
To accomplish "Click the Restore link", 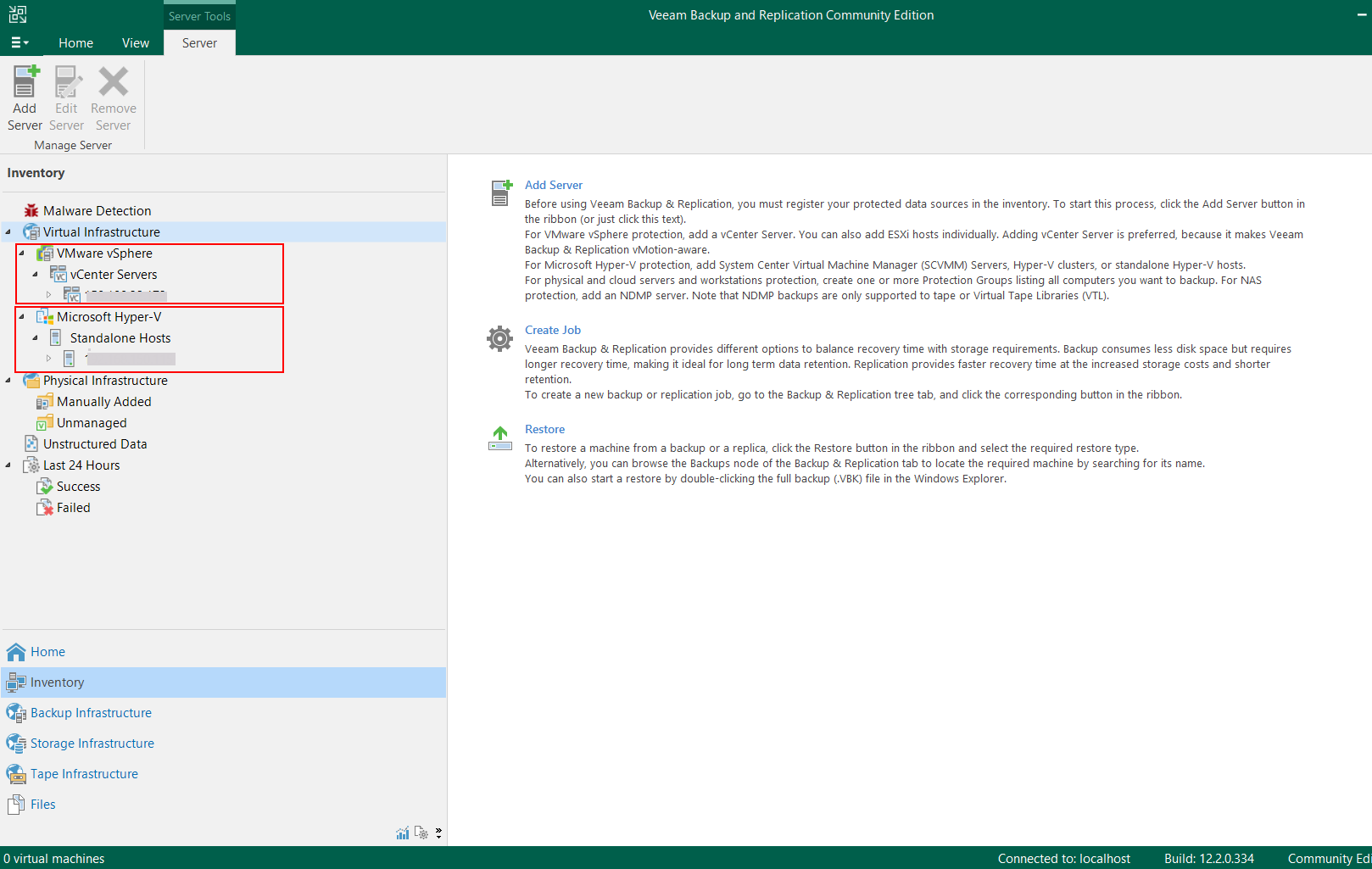I will pyautogui.click(x=544, y=429).
